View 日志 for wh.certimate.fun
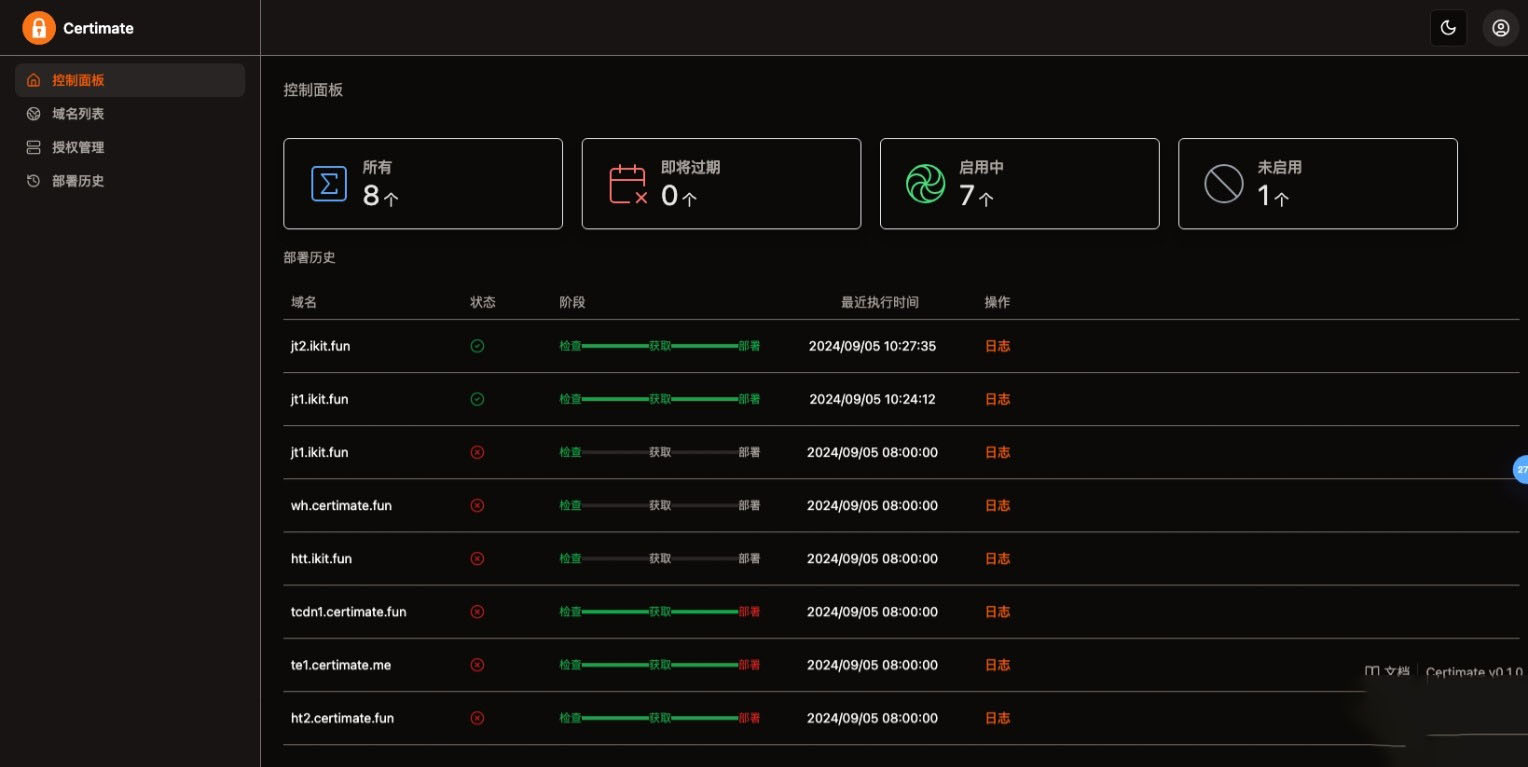 997,505
